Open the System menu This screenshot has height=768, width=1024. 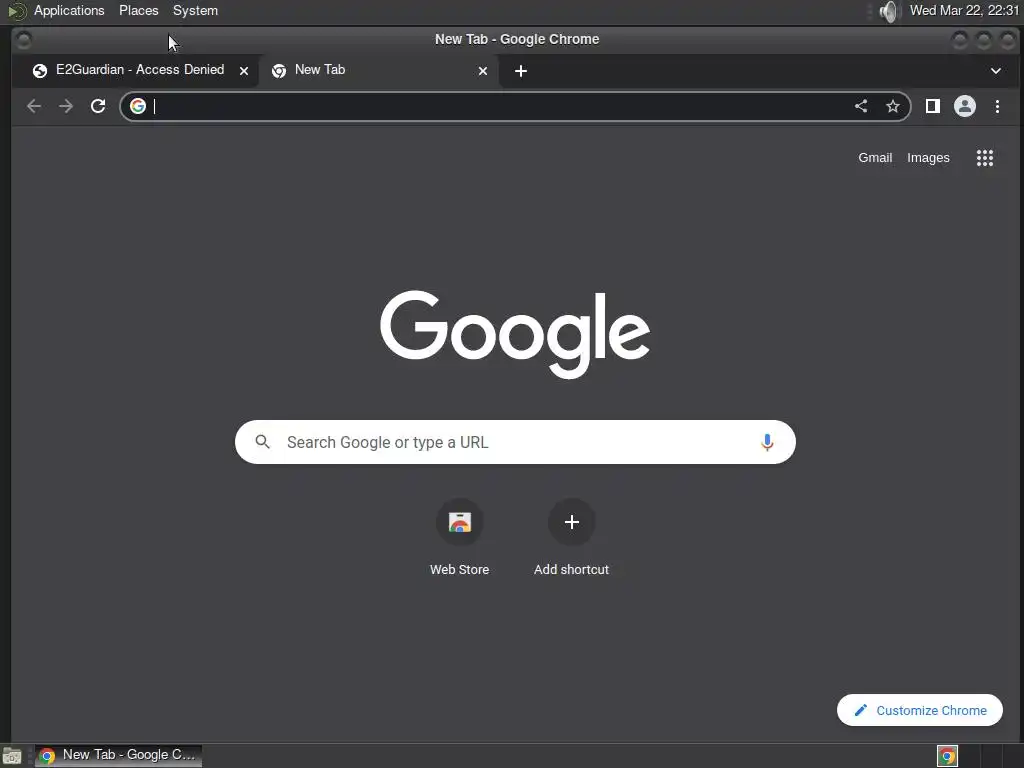[195, 10]
